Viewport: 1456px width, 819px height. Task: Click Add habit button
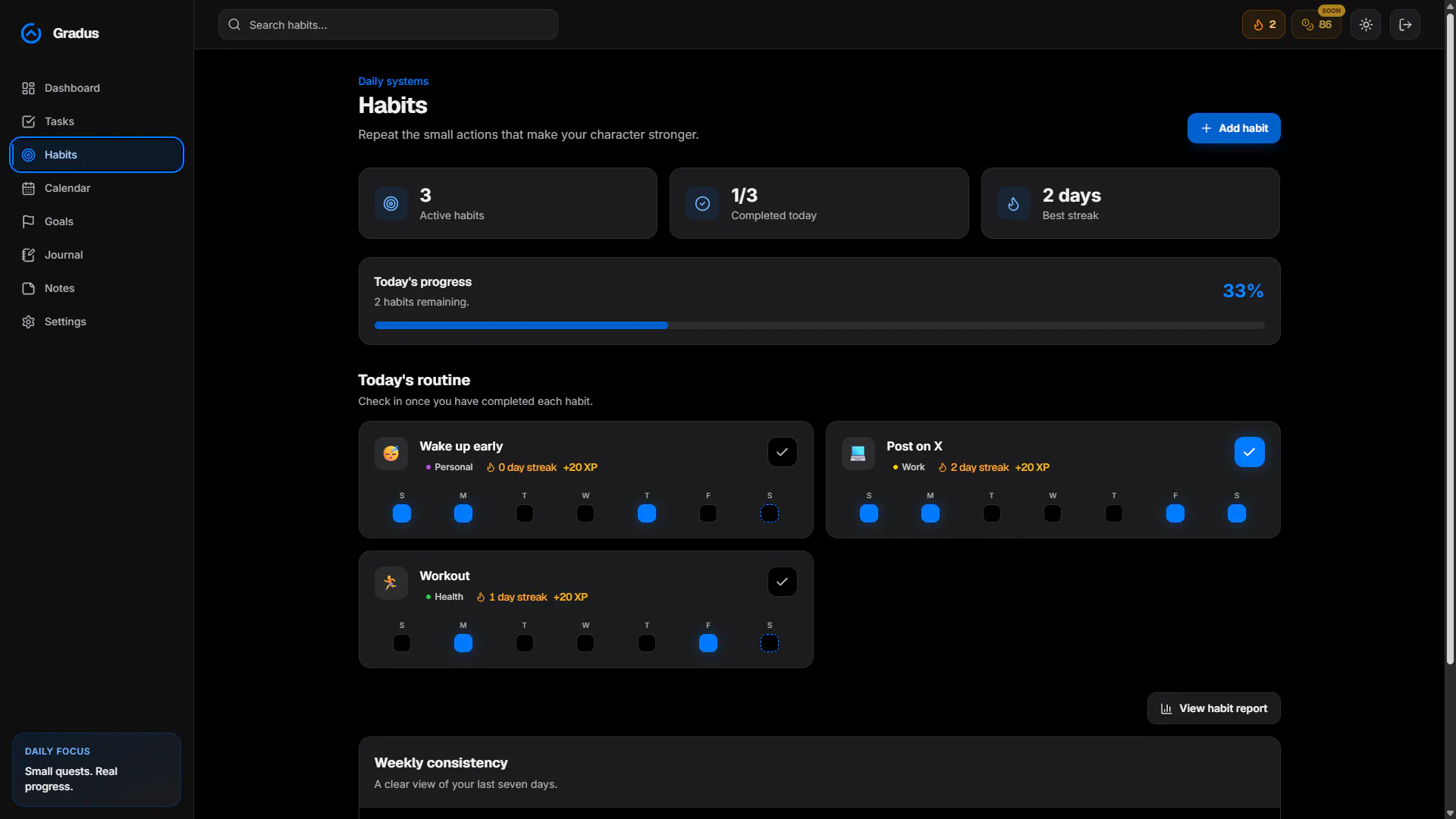pyautogui.click(x=1234, y=128)
